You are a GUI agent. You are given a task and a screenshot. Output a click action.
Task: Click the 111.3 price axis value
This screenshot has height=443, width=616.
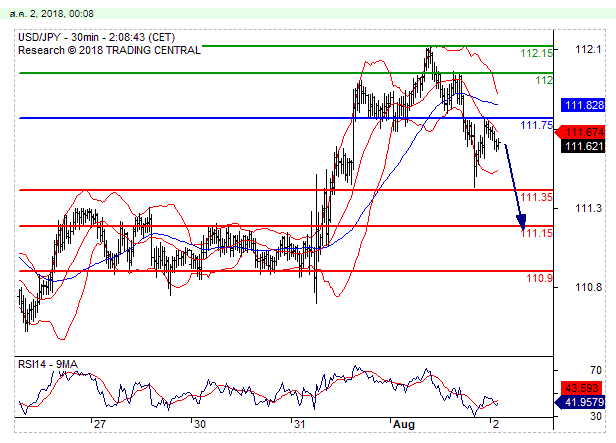588,209
